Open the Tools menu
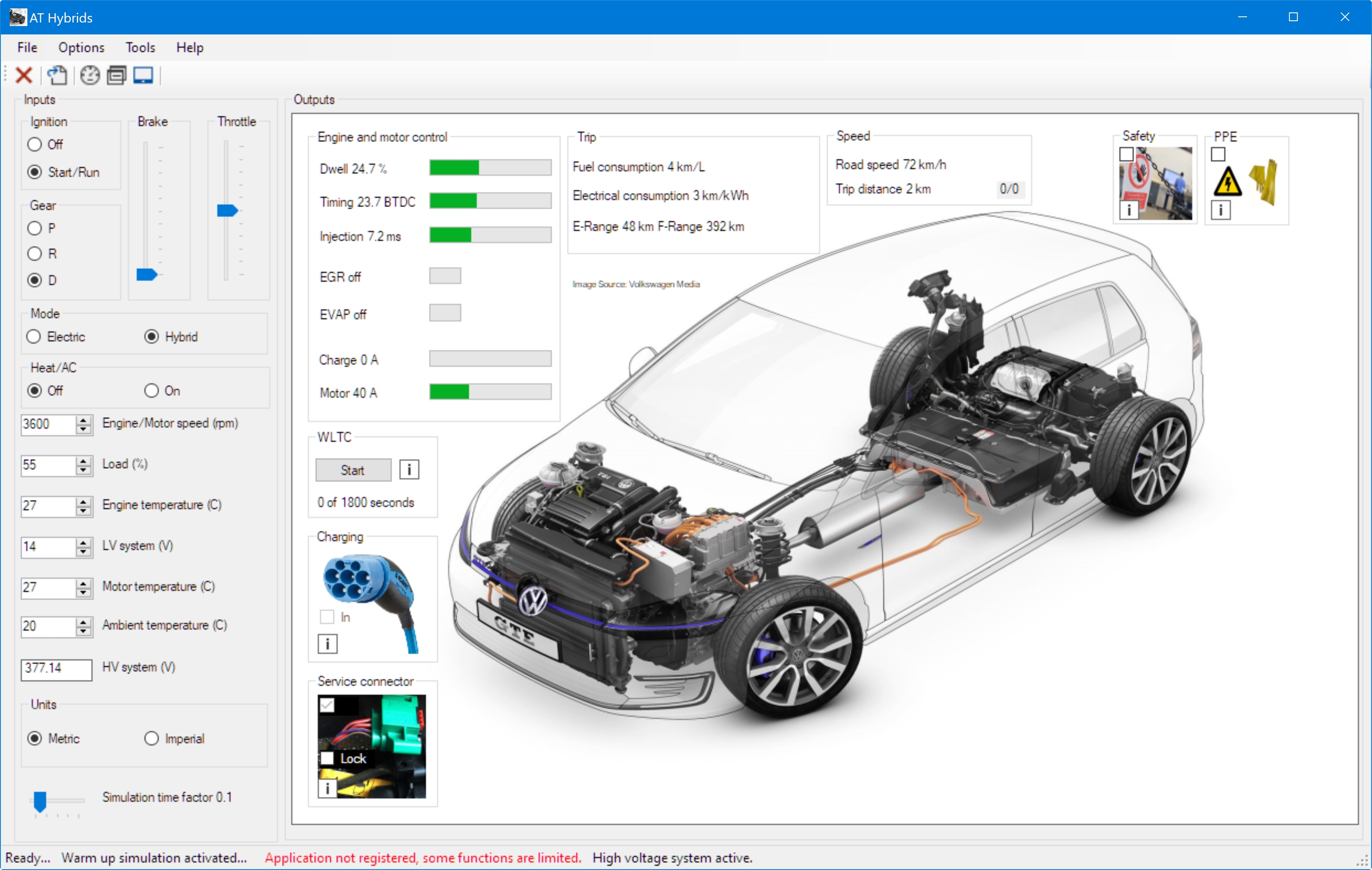Screen dimensions: 1372x870 click(140, 47)
